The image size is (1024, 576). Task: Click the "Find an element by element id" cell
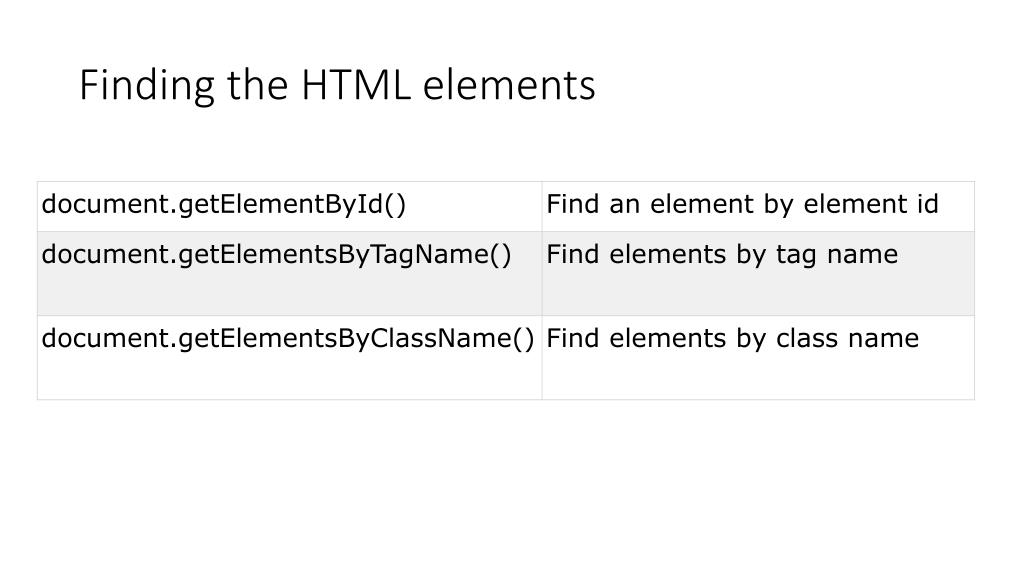pos(758,206)
